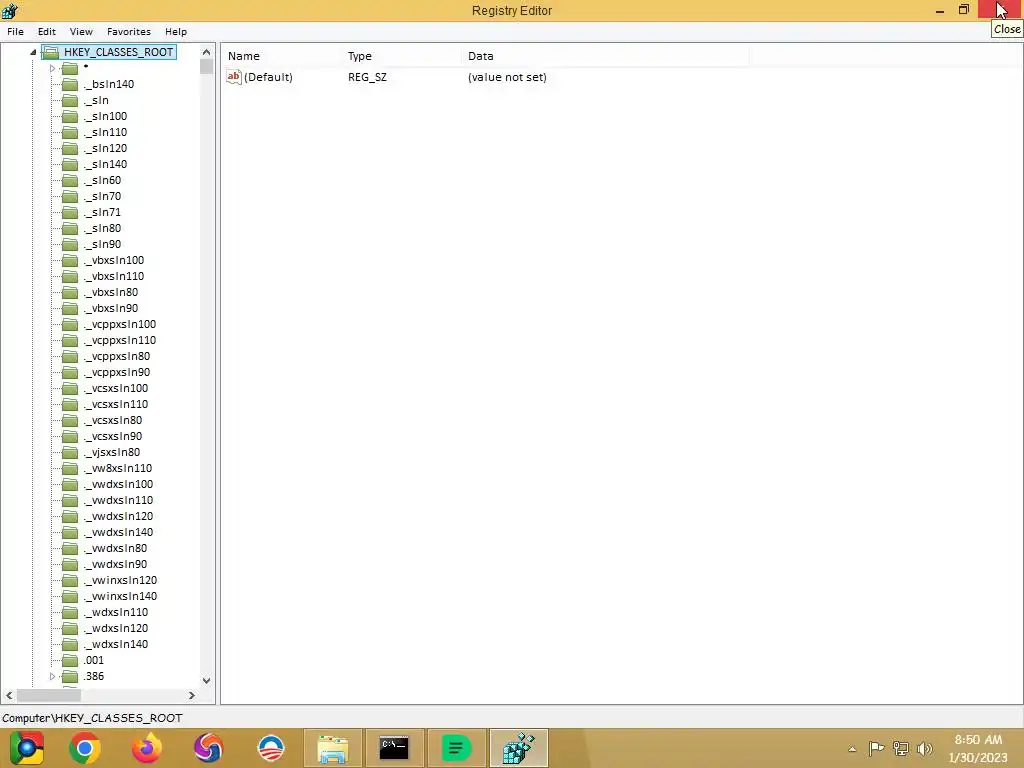Screen dimensions: 1024x768
Task: Open Command Prompt from the taskbar
Action: point(394,748)
